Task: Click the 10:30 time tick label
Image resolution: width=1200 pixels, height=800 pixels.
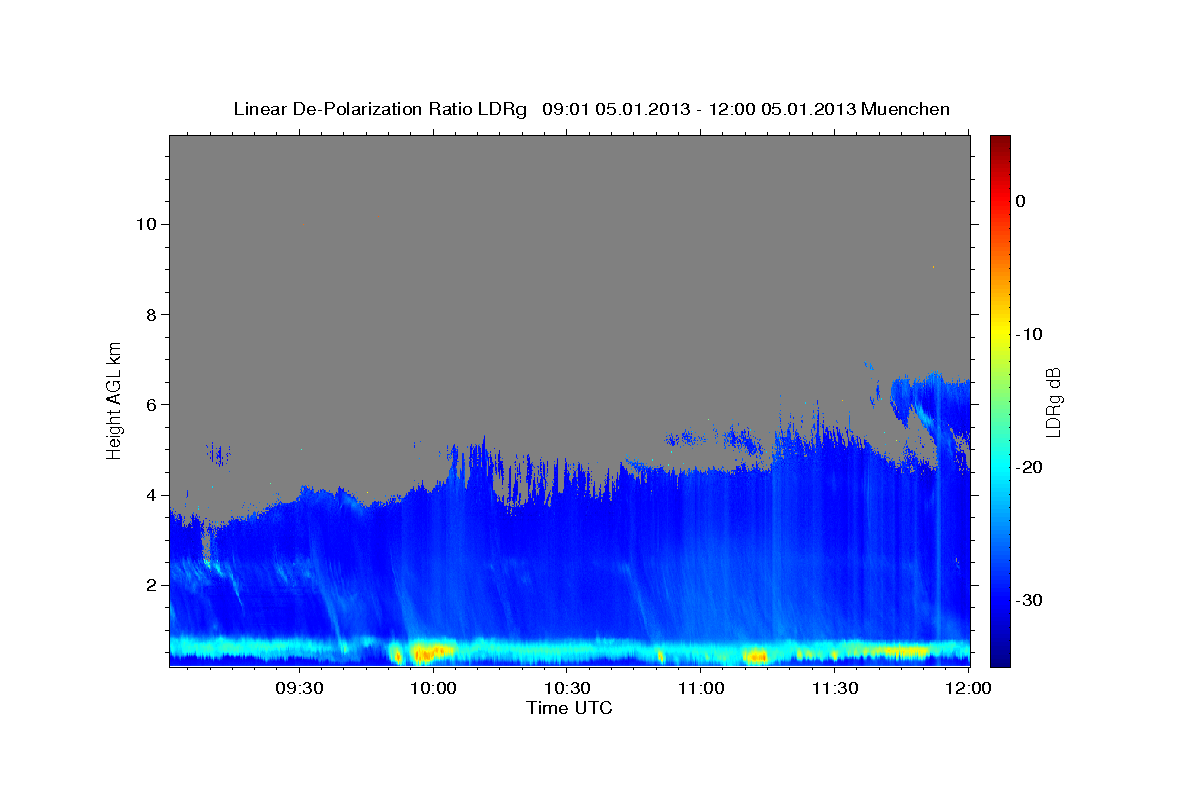Action: click(x=567, y=688)
